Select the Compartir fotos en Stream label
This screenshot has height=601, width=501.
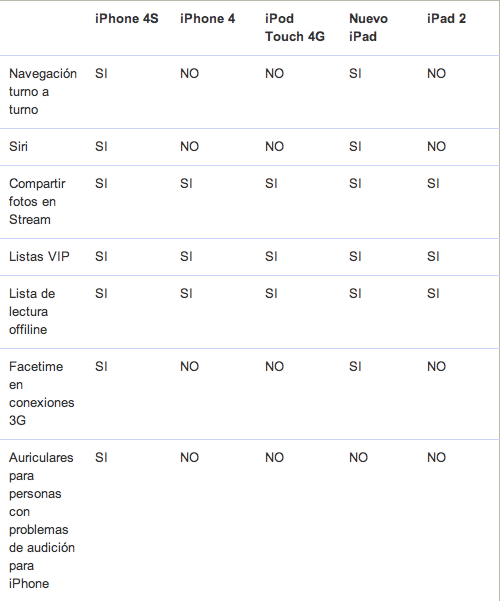point(37,202)
